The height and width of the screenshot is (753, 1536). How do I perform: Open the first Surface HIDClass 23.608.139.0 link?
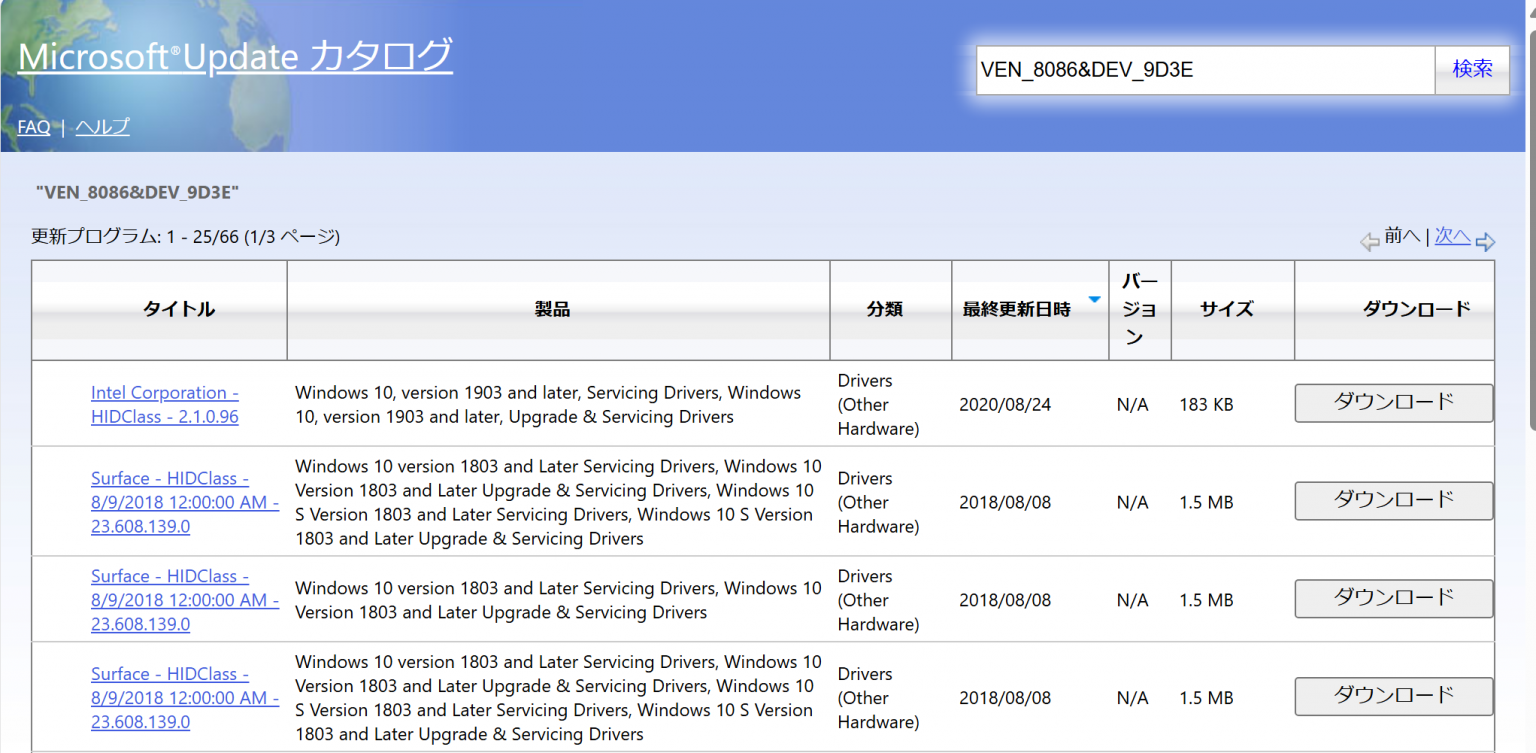click(x=184, y=502)
